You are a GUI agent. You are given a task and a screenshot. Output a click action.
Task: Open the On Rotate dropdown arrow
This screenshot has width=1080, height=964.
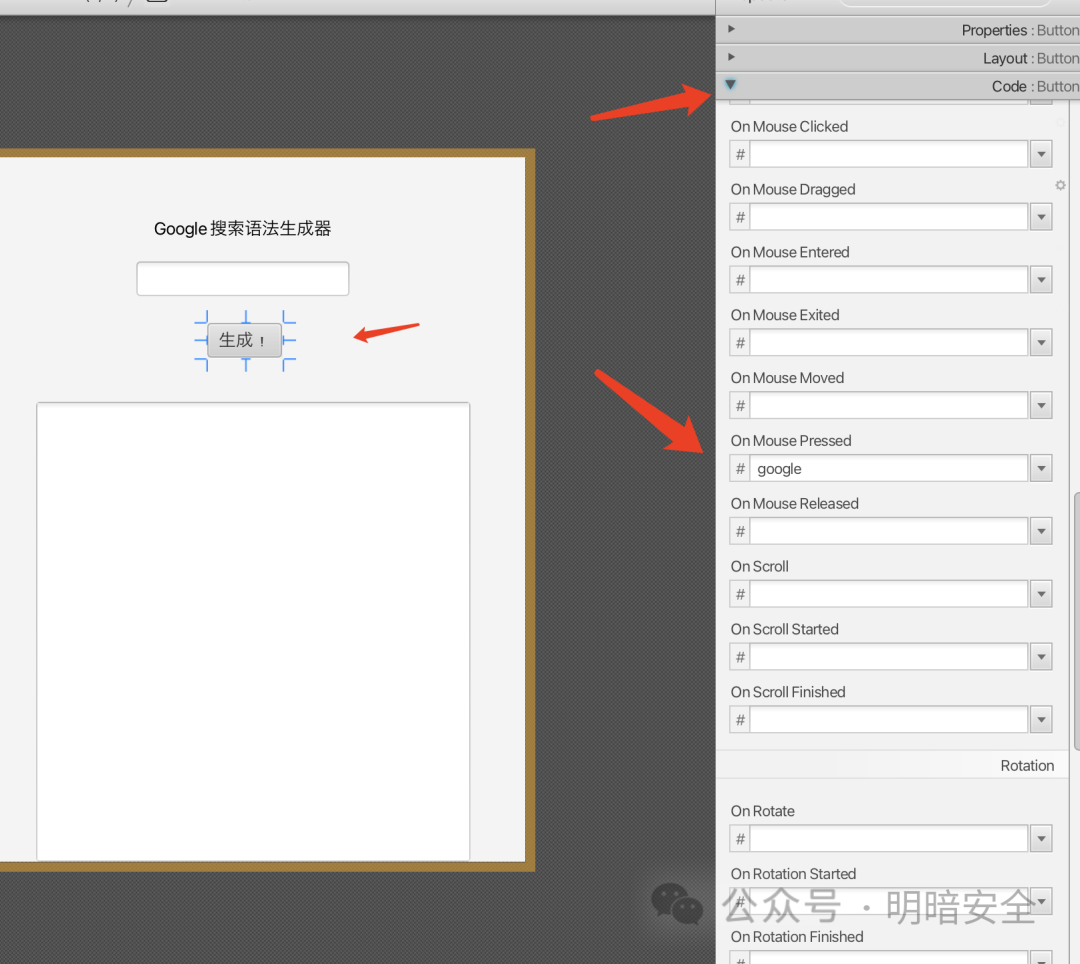pos(1041,839)
